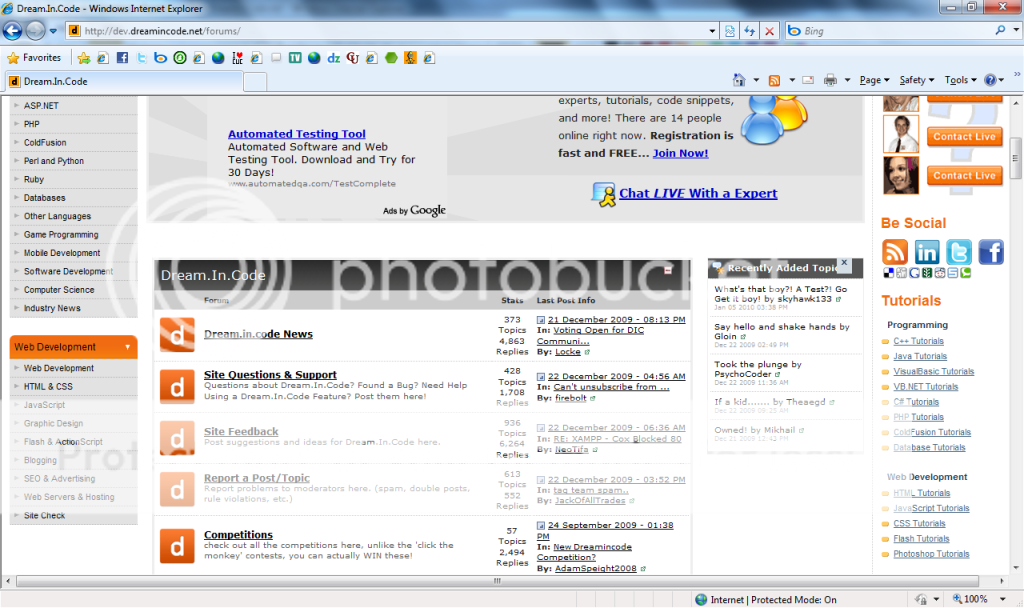Open the address bar URL history dropdown
The width and height of the screenshot is (1024, 608).
tap(712, 31)
